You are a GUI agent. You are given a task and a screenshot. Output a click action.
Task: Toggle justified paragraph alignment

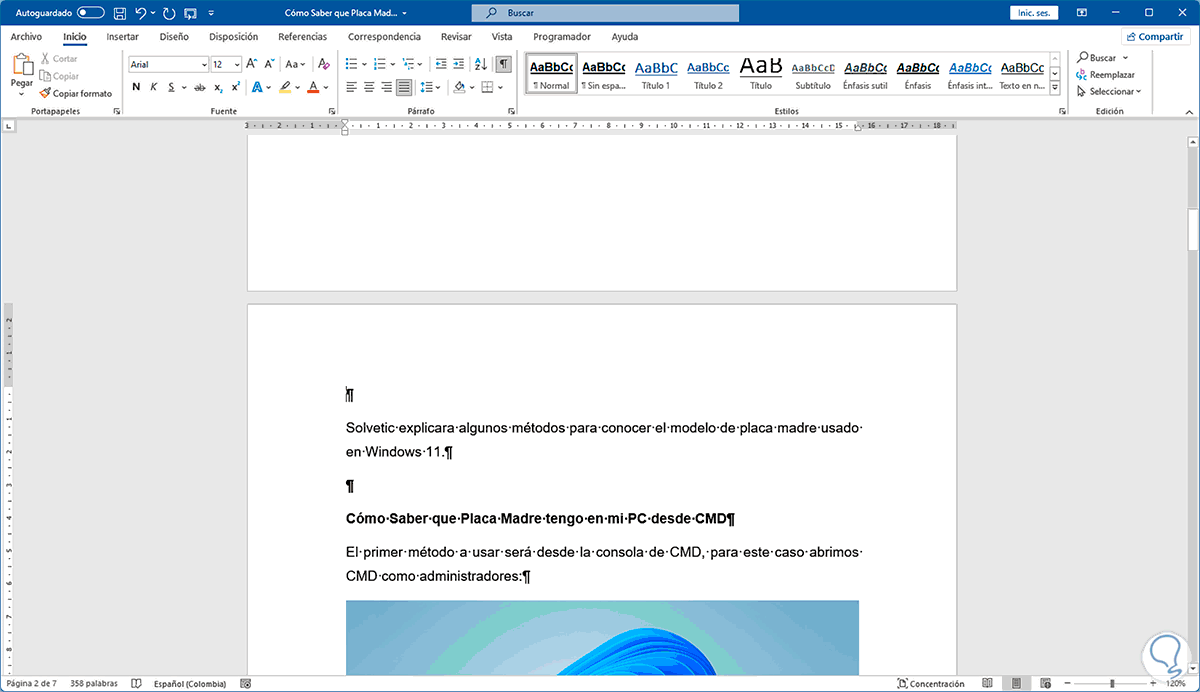click(x=403, y=87)
